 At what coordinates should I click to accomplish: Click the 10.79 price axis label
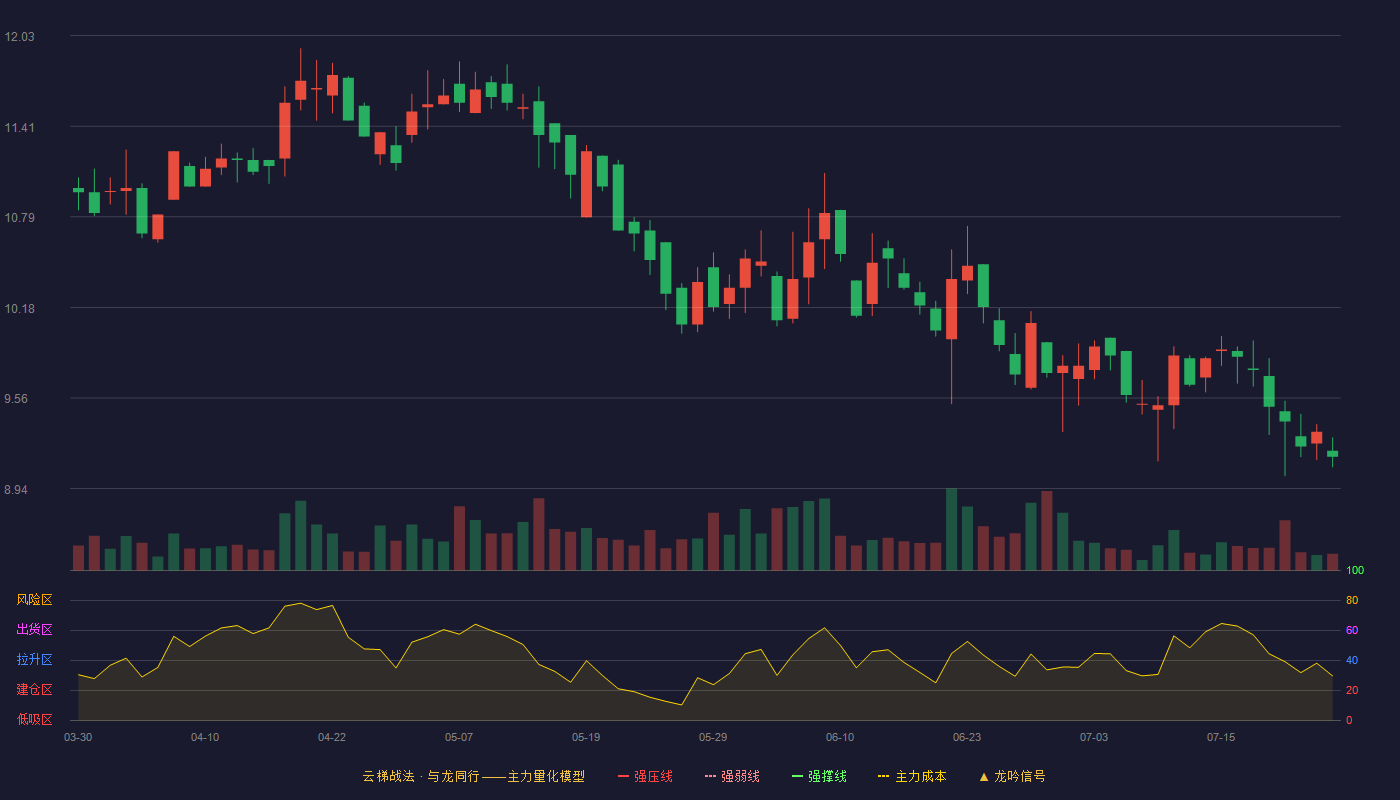(19, 218)
